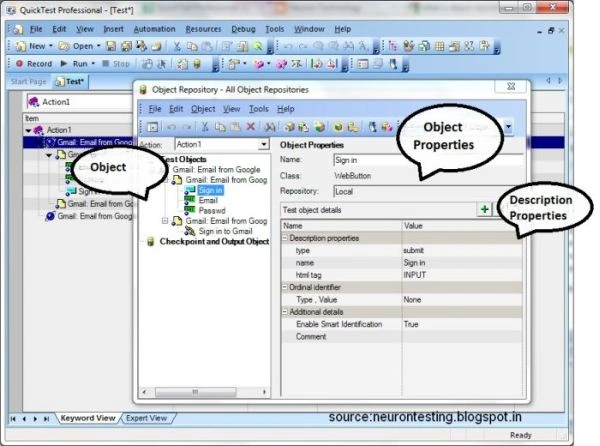The image size is (600, 446).
Task: Click the Run button
Action: (75, 63)
